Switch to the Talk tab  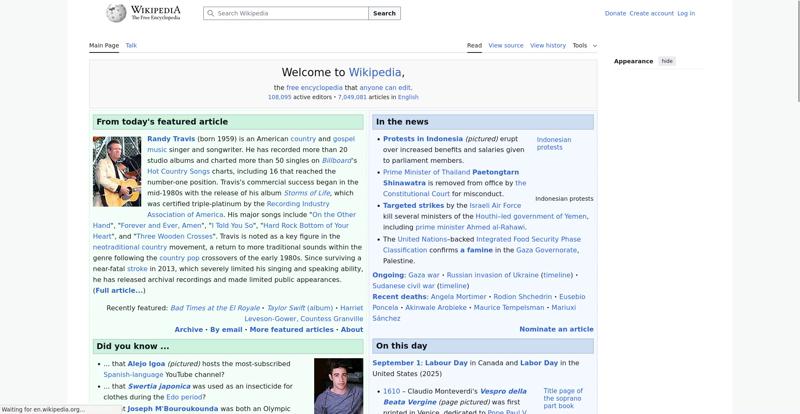coord(131,45)
